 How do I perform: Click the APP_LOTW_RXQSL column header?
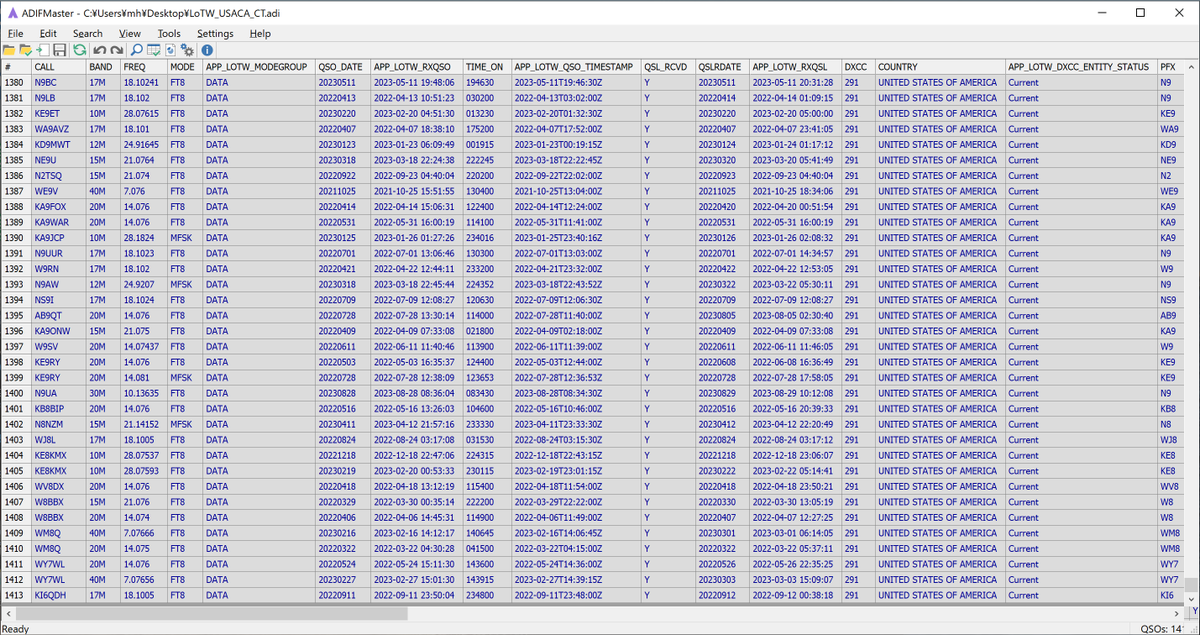coord(794,66)
